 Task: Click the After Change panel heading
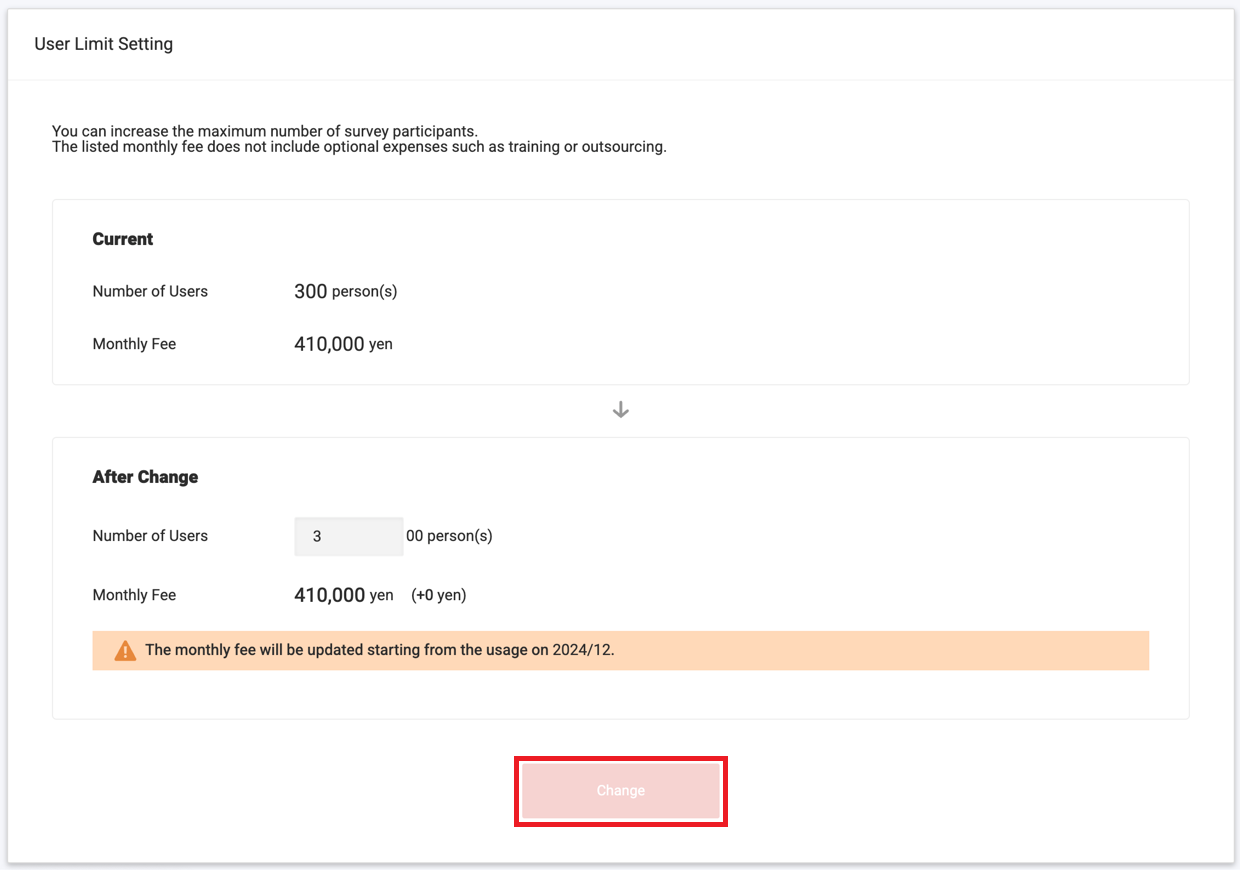(x=145, y=477)
